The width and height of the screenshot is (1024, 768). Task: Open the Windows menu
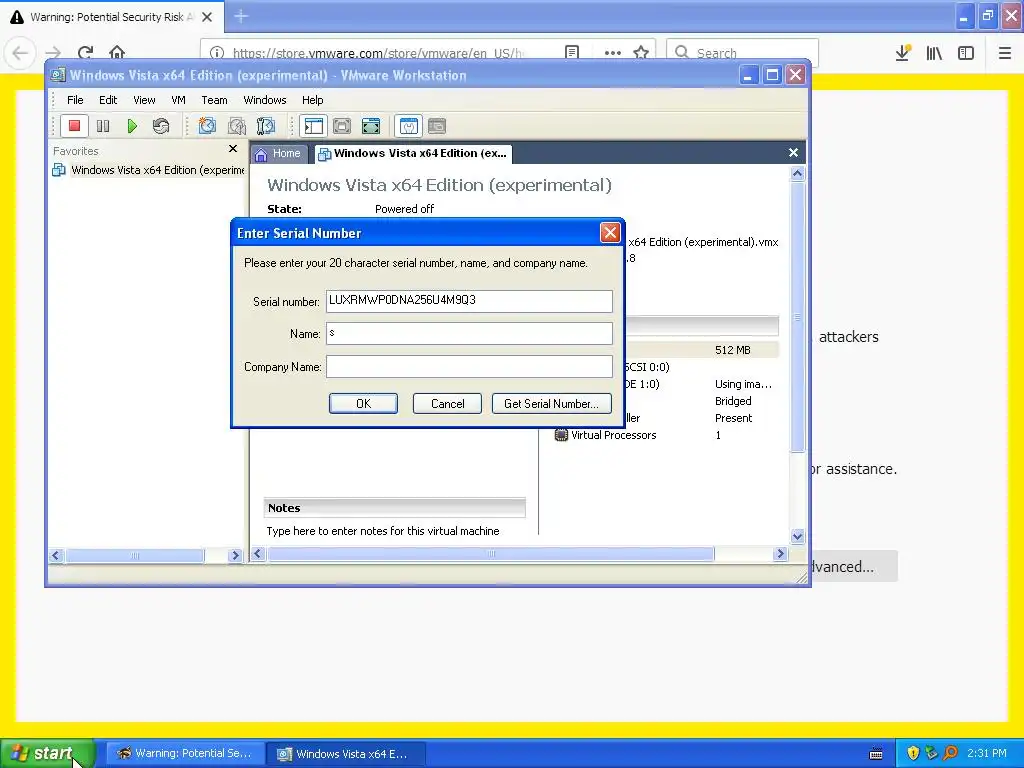pyautogui.click(x=264, y=100)
